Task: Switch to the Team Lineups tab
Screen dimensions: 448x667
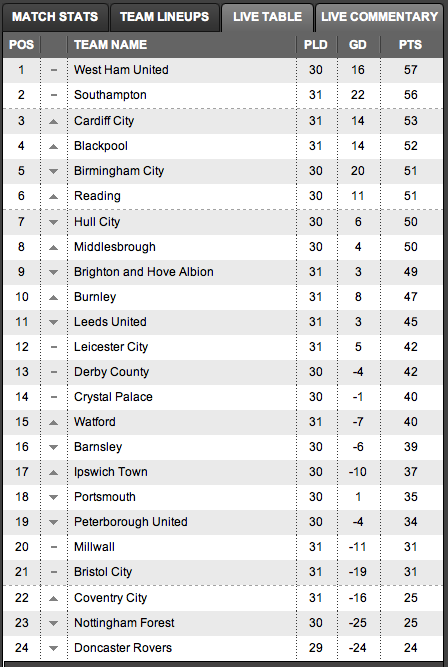Action: (x=165, y=17)
